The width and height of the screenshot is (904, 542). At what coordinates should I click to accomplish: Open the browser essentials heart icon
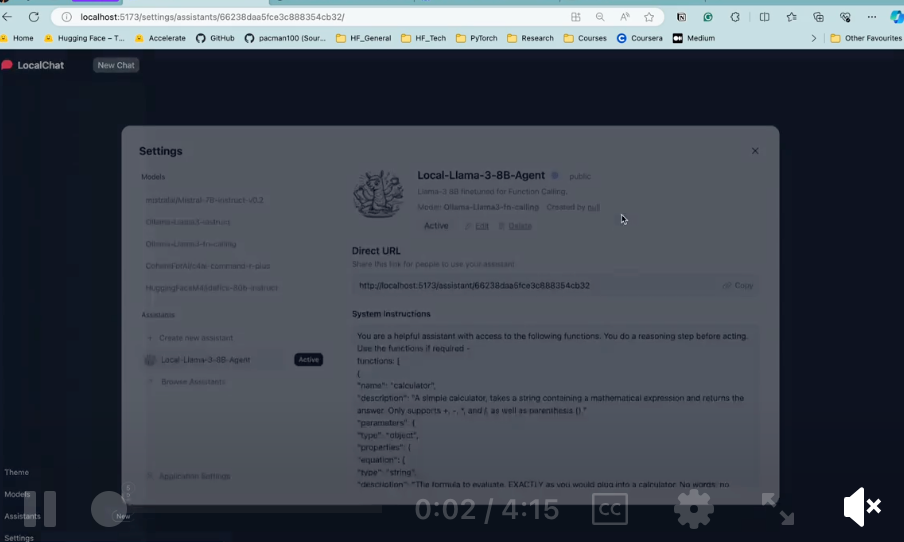[845, 17]
